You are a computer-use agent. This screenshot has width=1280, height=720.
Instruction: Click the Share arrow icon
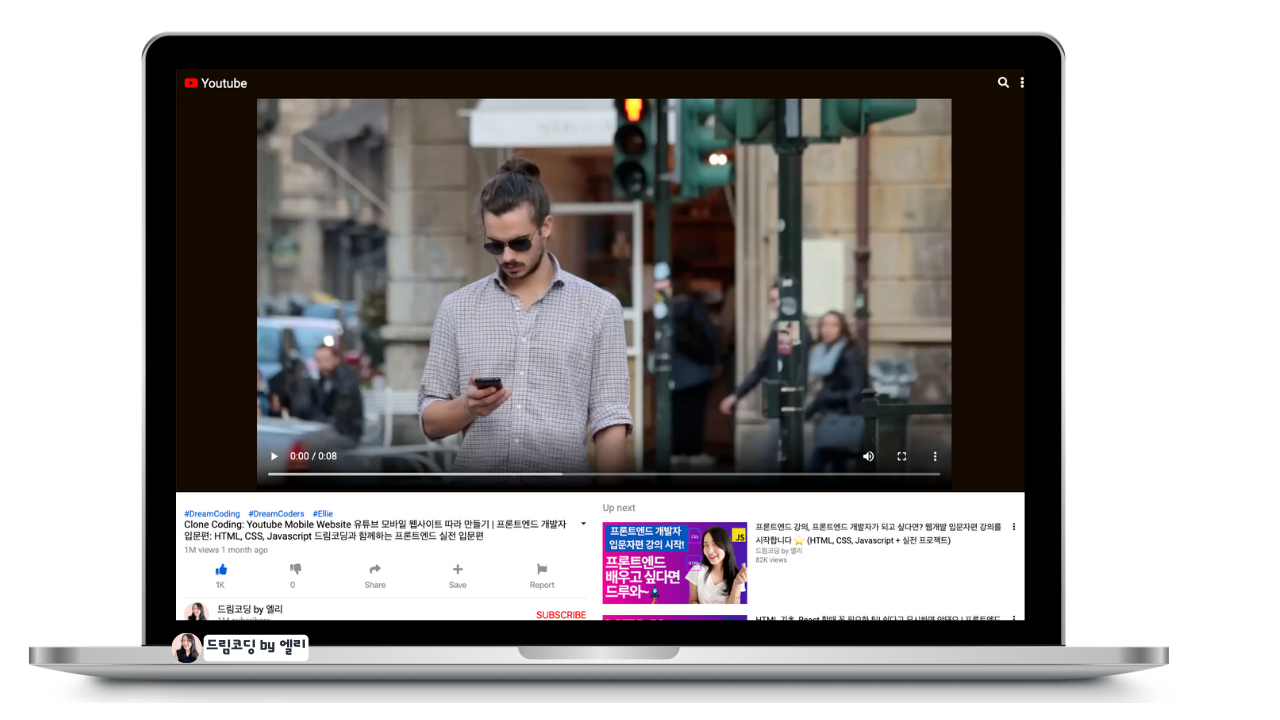coord(375,569)
